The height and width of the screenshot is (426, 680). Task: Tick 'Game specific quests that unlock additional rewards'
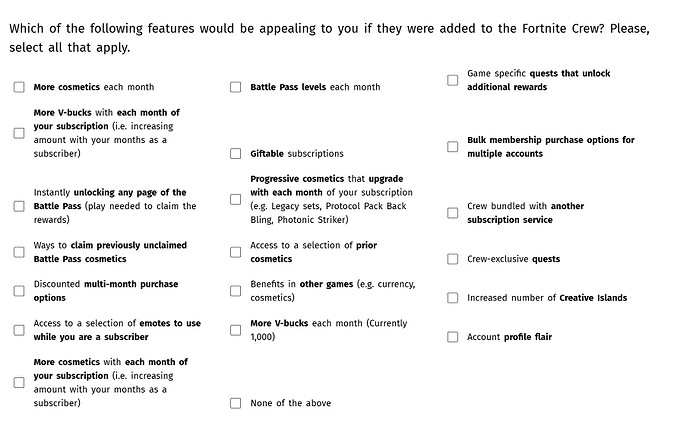(x=452, y=80)
